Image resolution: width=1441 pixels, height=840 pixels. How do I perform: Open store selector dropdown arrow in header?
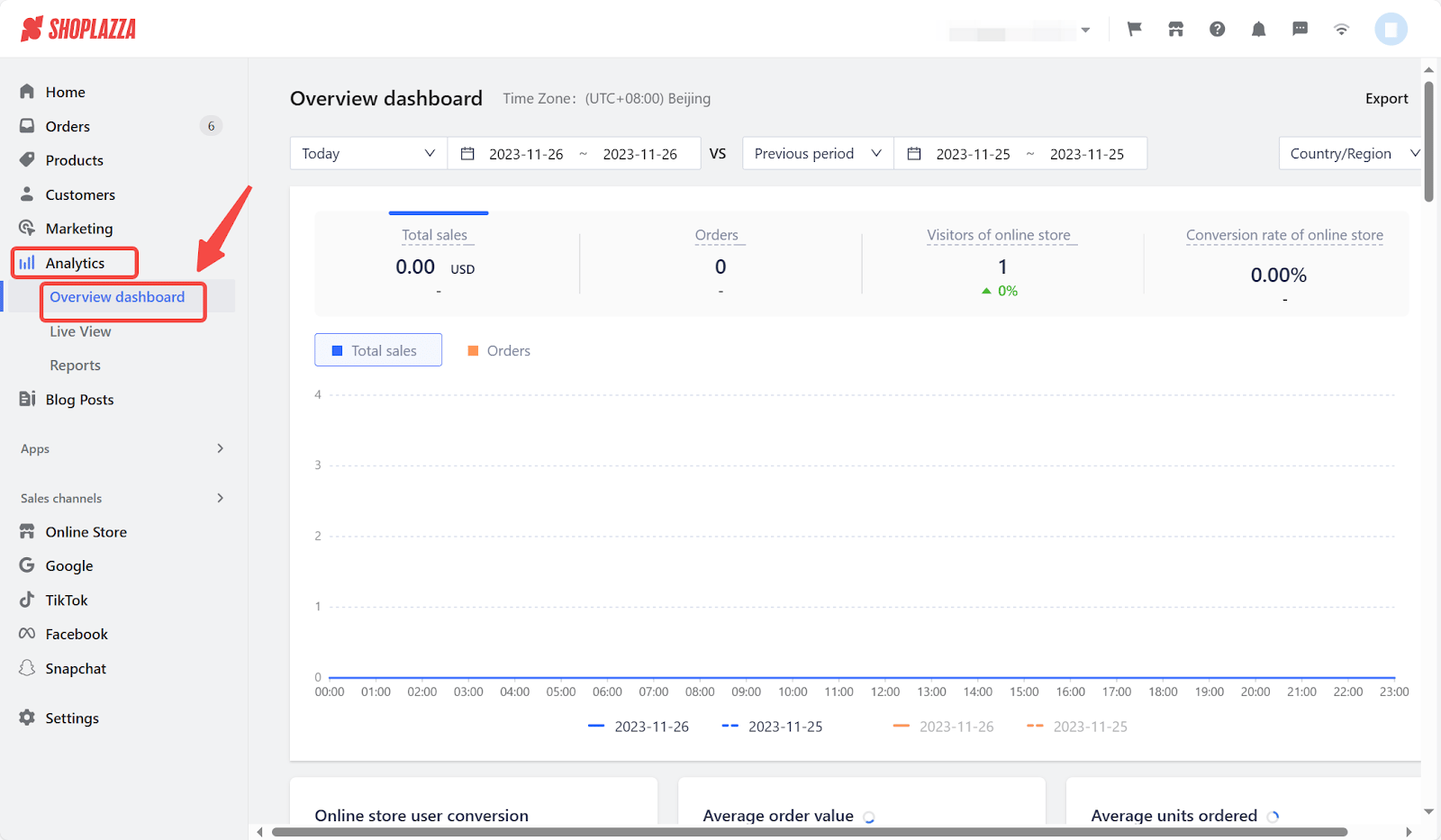[1086, 30]
